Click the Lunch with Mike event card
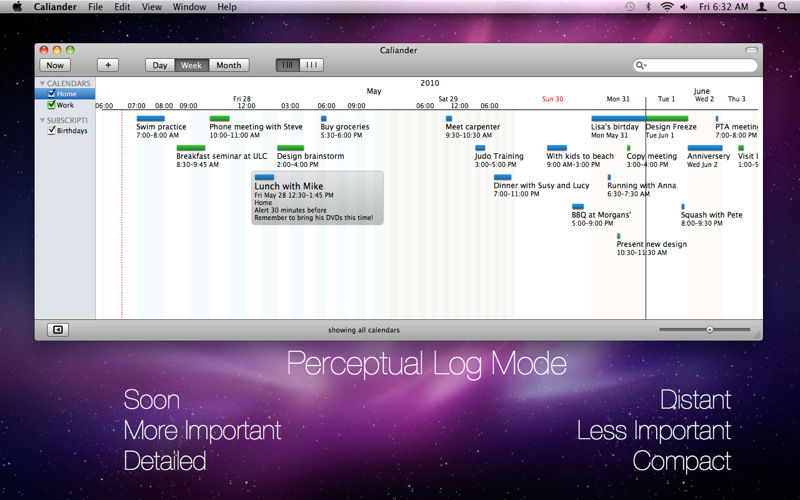 click(x=317, y=197)
